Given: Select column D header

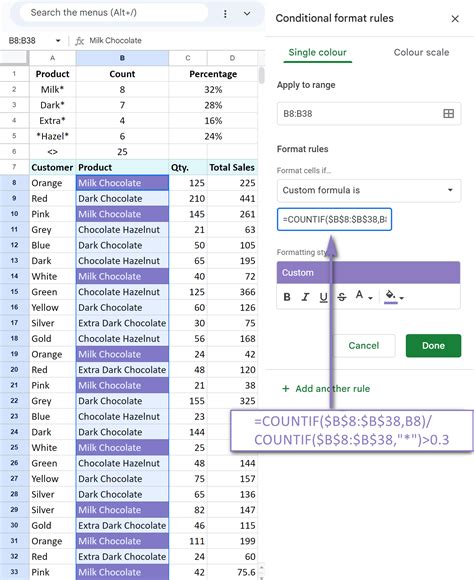Looking at the screenshot, I should 232,58.
